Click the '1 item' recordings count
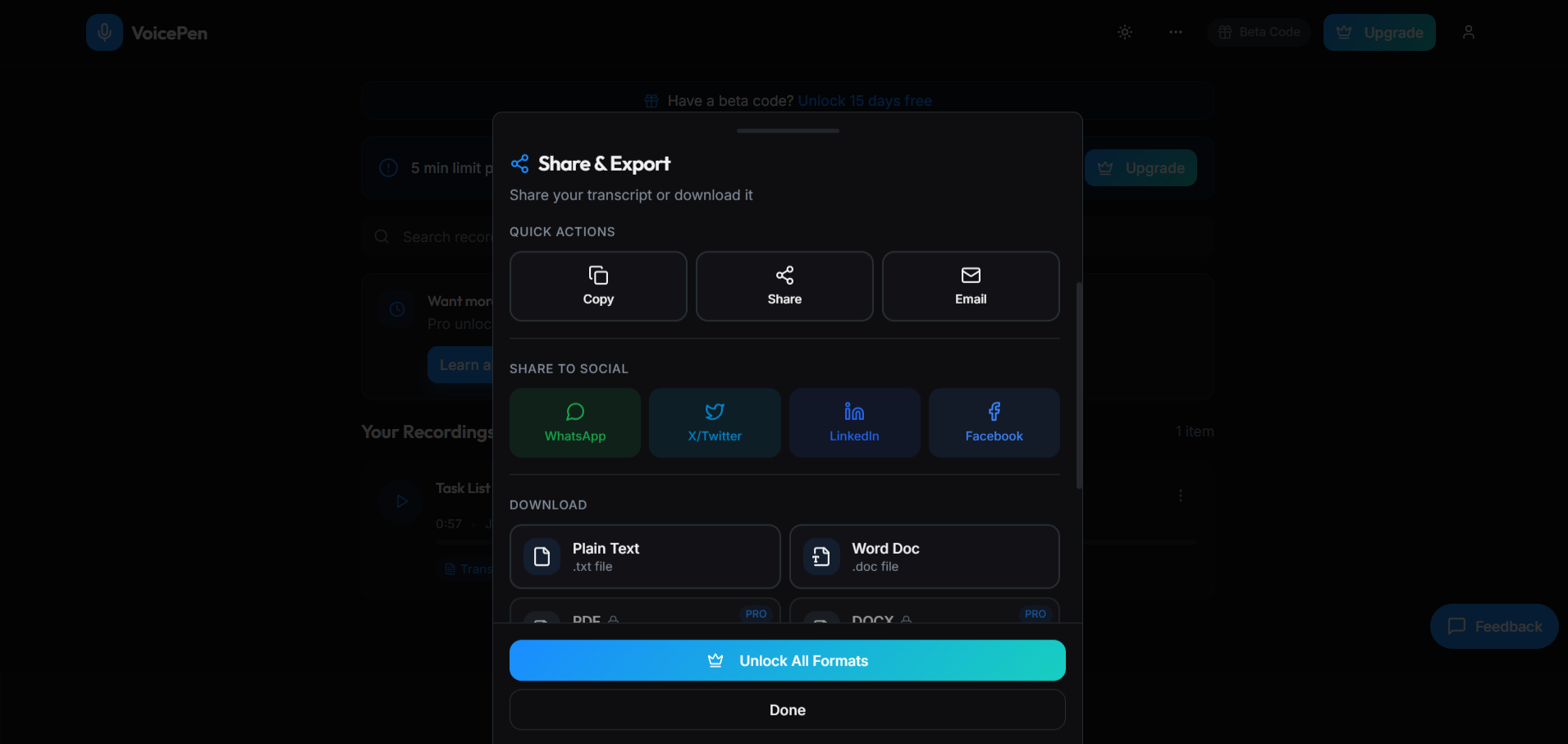 [x=1195, y=431]
